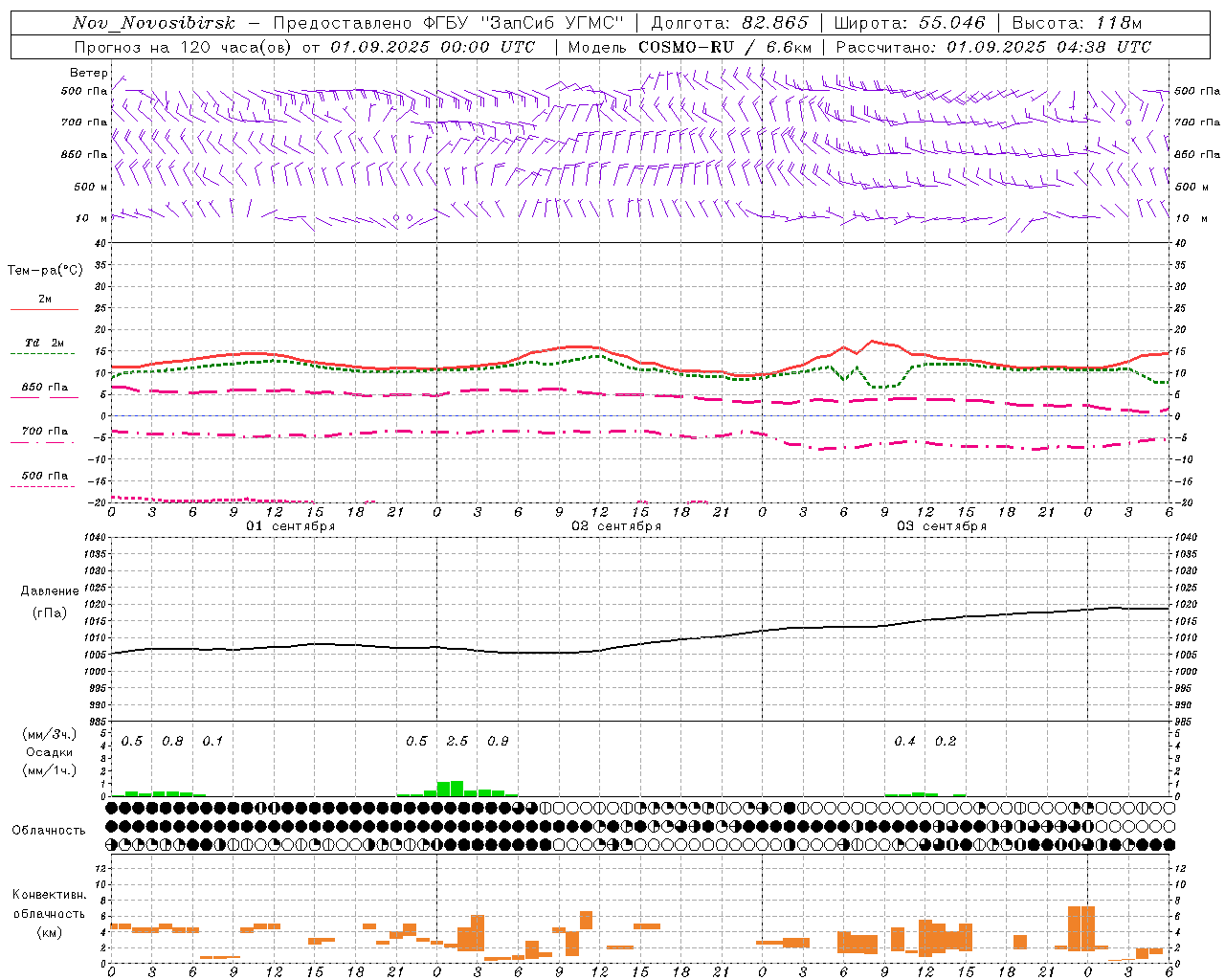Click the 03 сентября date label

click(942, 526)
